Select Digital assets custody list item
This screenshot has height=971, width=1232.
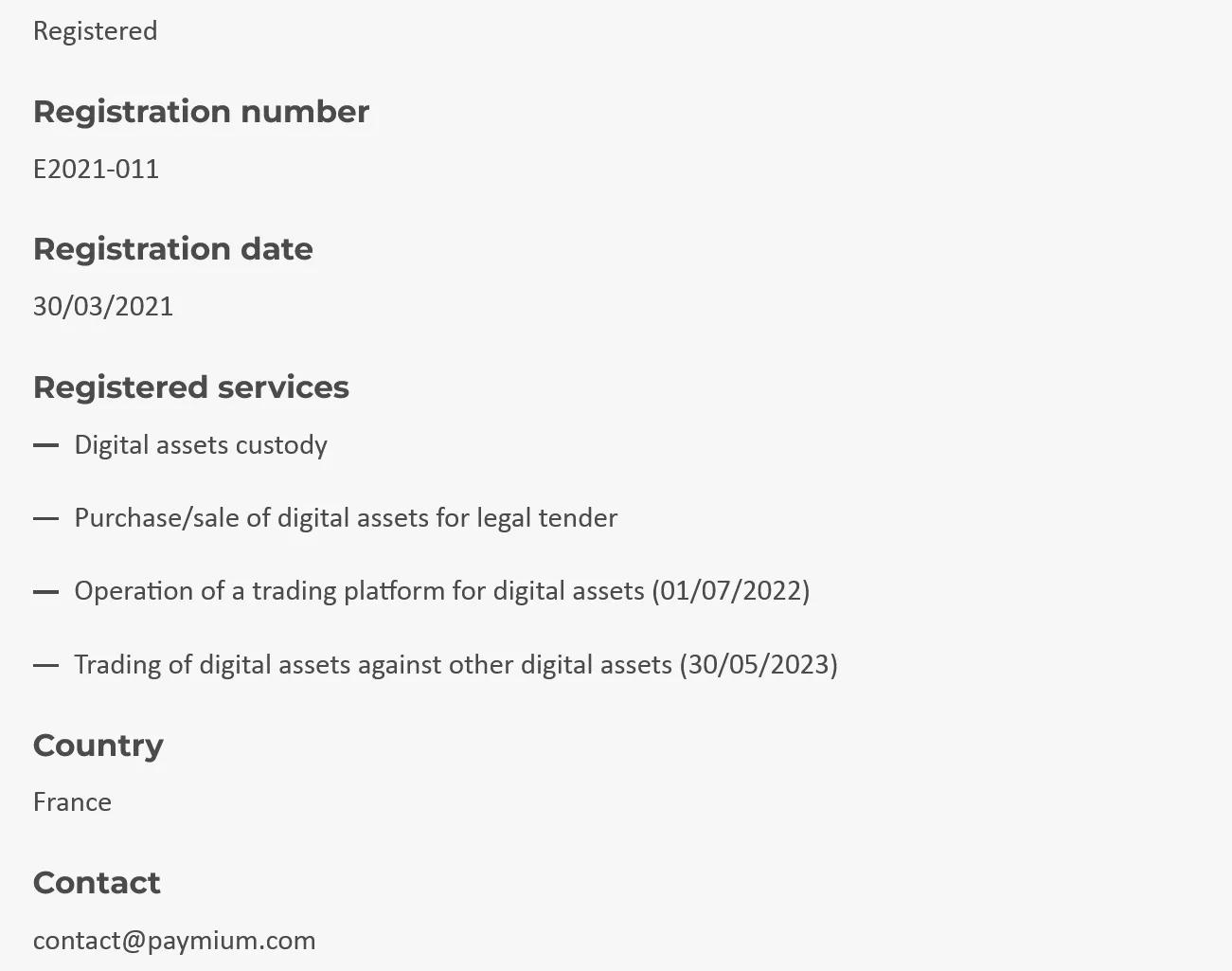(201, 445)
